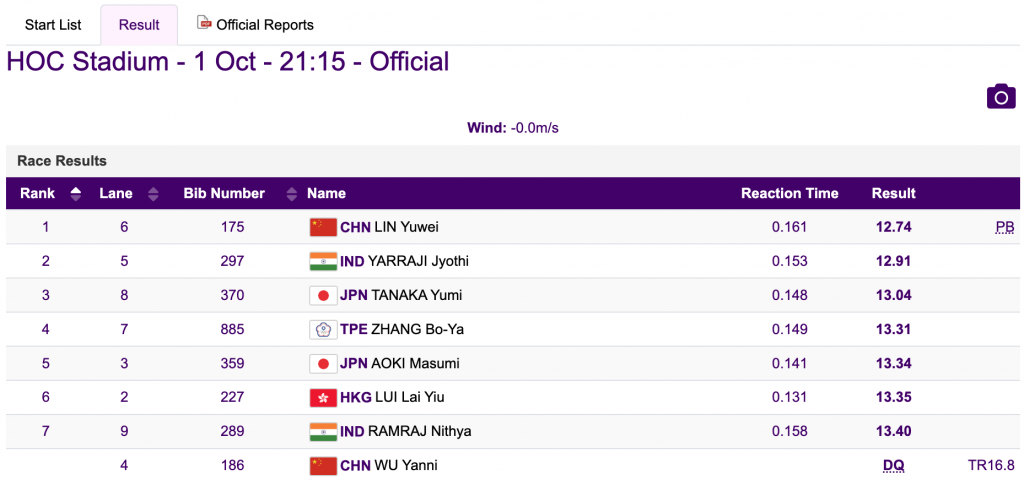Click the India flag next to YARRAJI Jyothi
This screenshot has width=1024, height=480.
click(x=323, y=261)
